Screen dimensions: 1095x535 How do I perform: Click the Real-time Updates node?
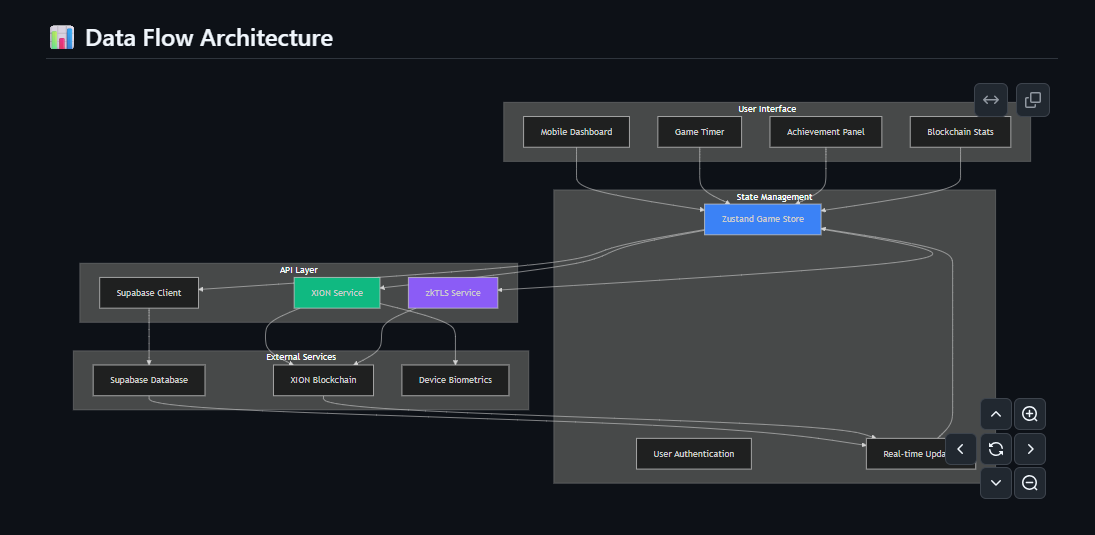920,454
